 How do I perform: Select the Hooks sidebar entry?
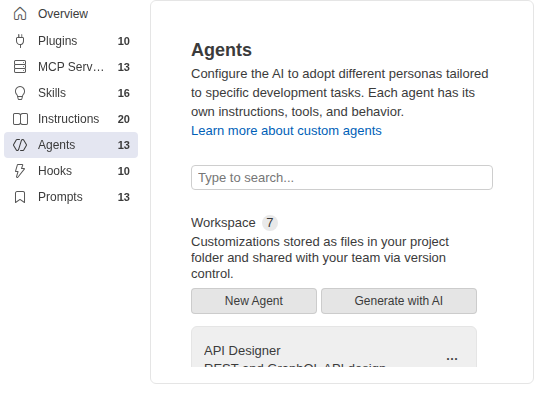point(71,171)
